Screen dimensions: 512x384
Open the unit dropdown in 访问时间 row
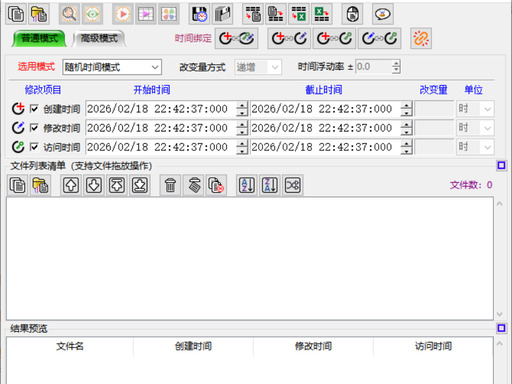click(475, 147)
